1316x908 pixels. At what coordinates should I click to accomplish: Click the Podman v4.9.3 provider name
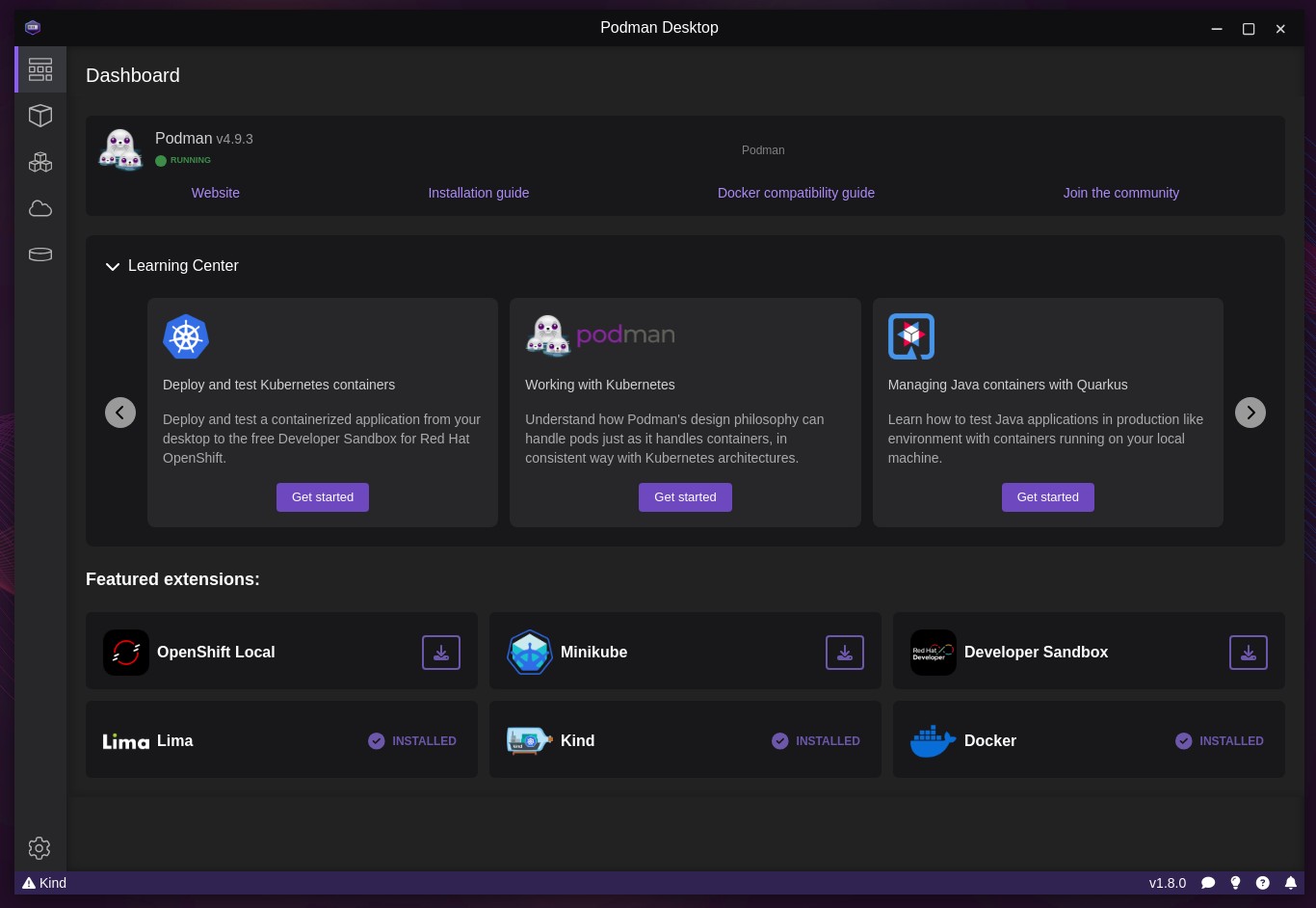click(204, 139)
